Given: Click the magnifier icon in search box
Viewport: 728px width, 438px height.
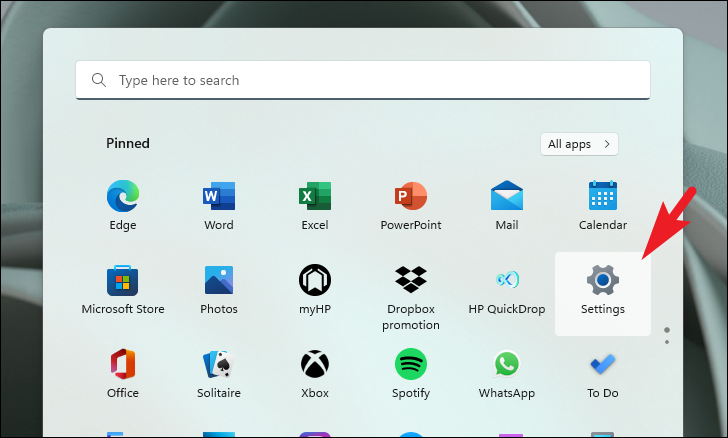Looking at the screenshot, I should point(98,80).
